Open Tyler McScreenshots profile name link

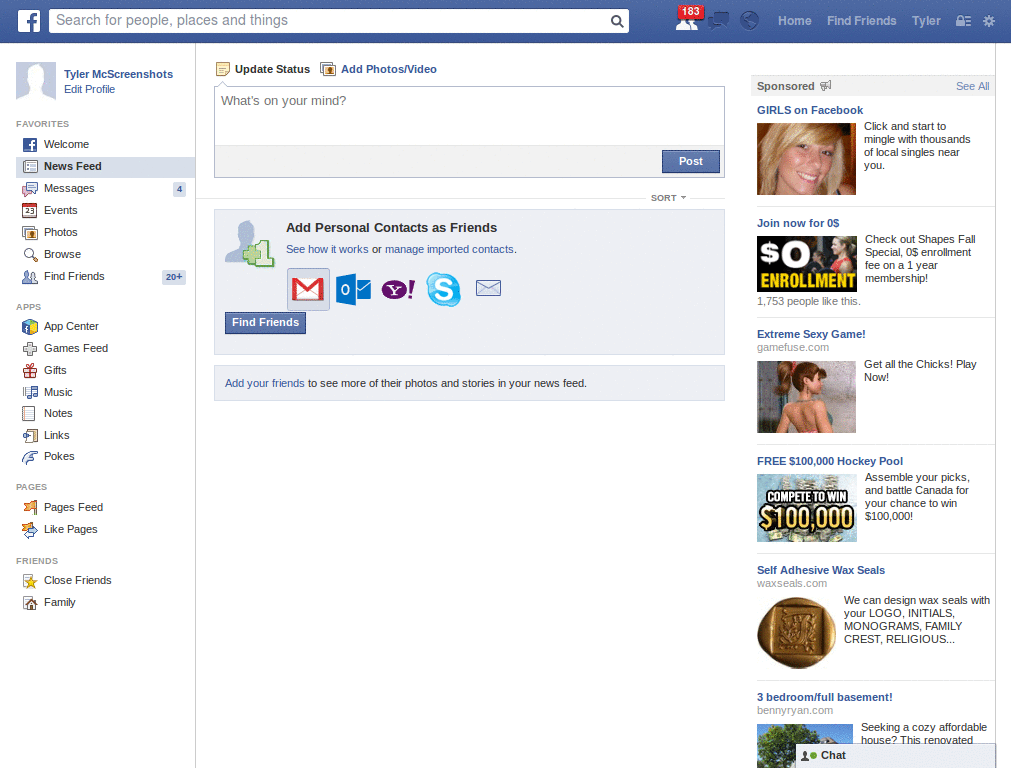tap(118, 74)
